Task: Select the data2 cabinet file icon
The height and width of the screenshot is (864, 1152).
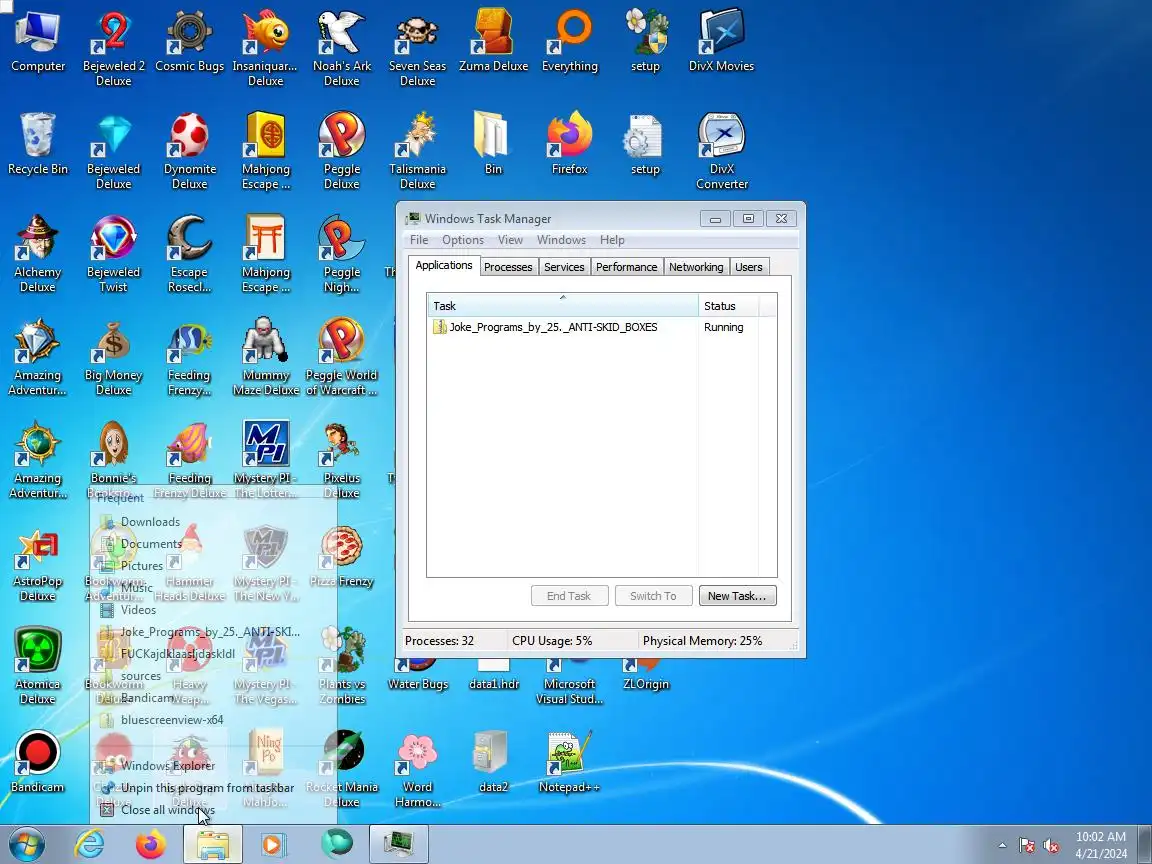Action: click(493, 761)
